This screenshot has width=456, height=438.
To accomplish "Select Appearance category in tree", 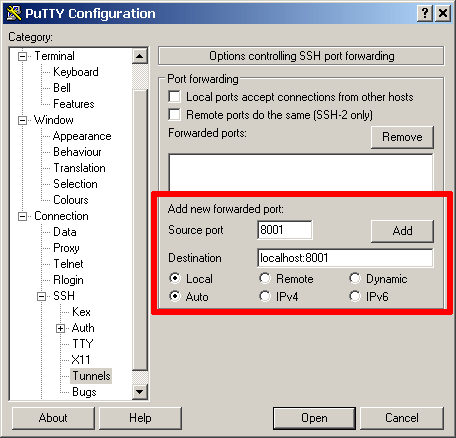I will [x=82, y=136].
